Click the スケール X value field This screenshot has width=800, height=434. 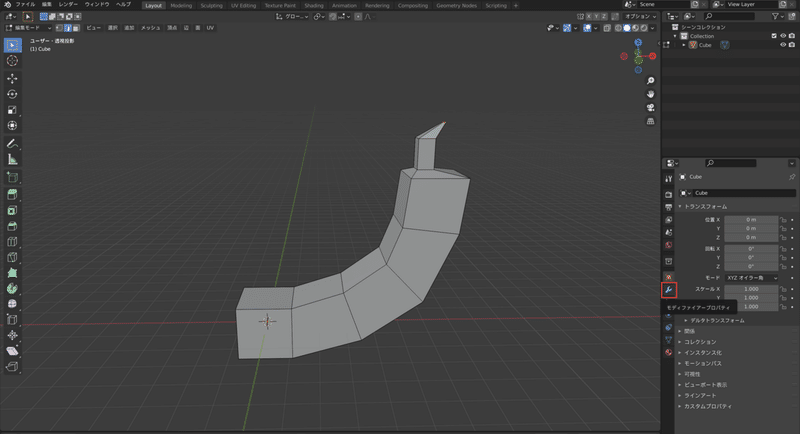tap(753, 288)
